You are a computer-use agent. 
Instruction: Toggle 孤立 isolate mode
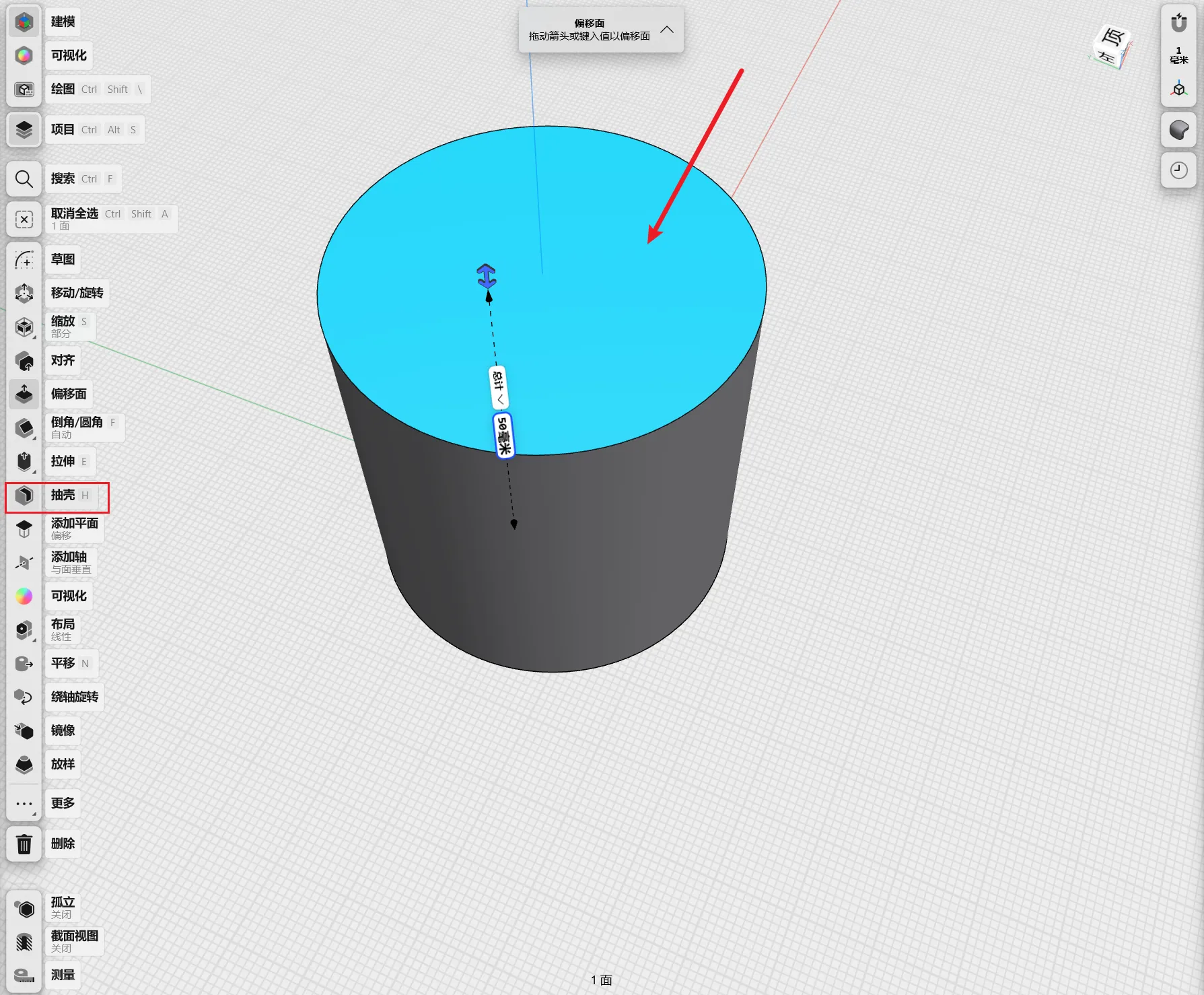click(24, 909)
